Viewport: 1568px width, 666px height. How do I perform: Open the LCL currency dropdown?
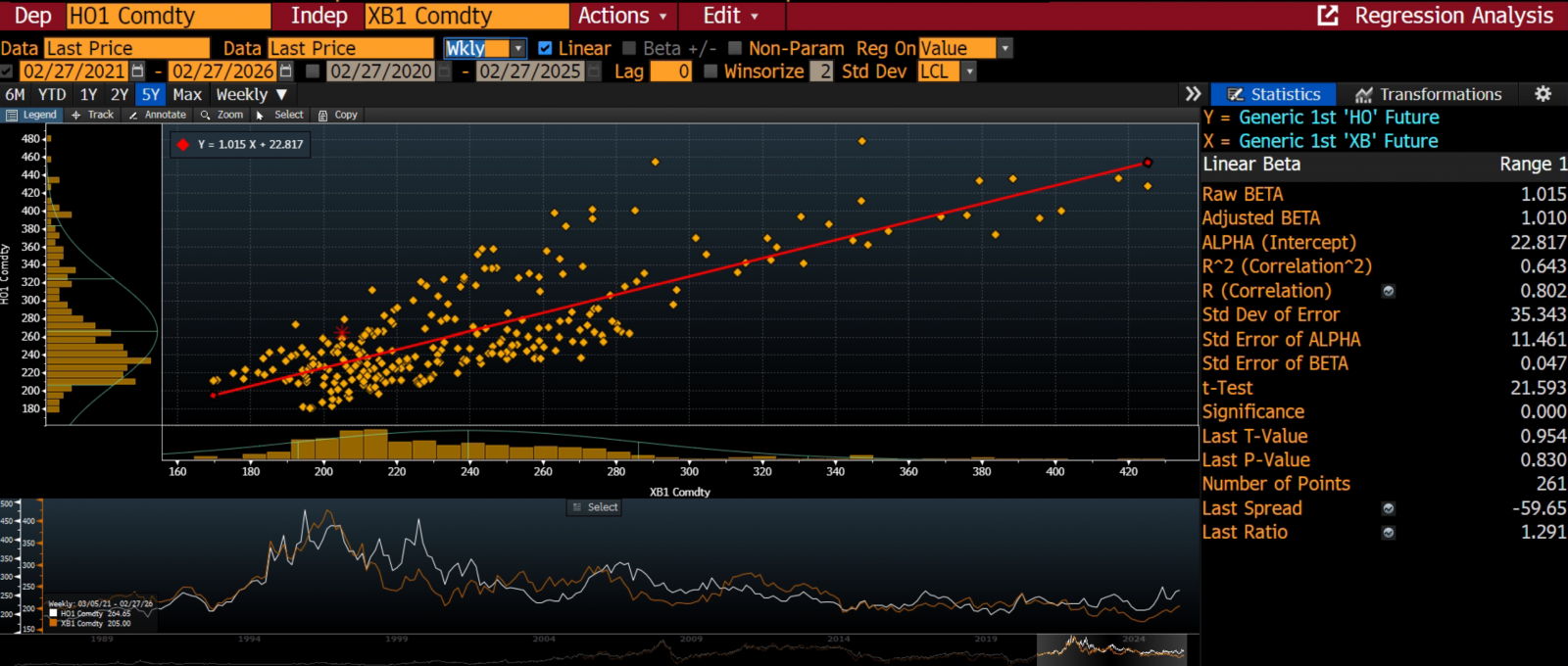969,71
